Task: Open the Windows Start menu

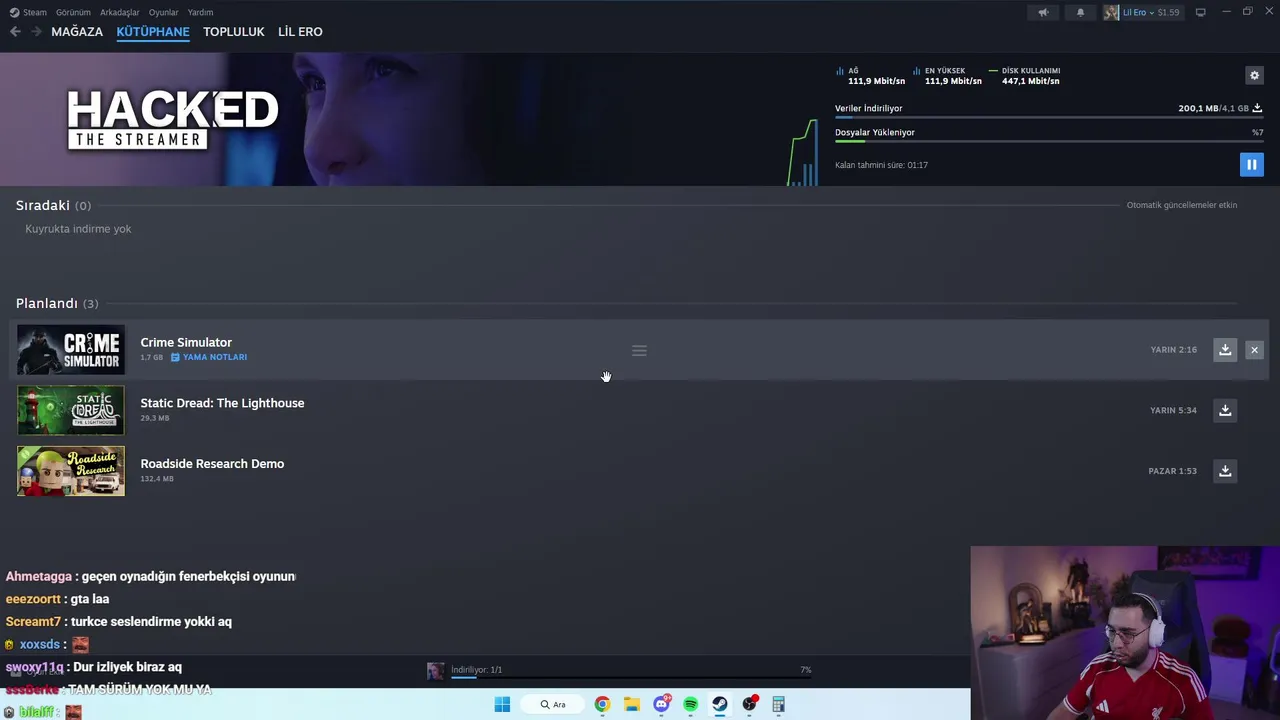Action: pos(502,704)
